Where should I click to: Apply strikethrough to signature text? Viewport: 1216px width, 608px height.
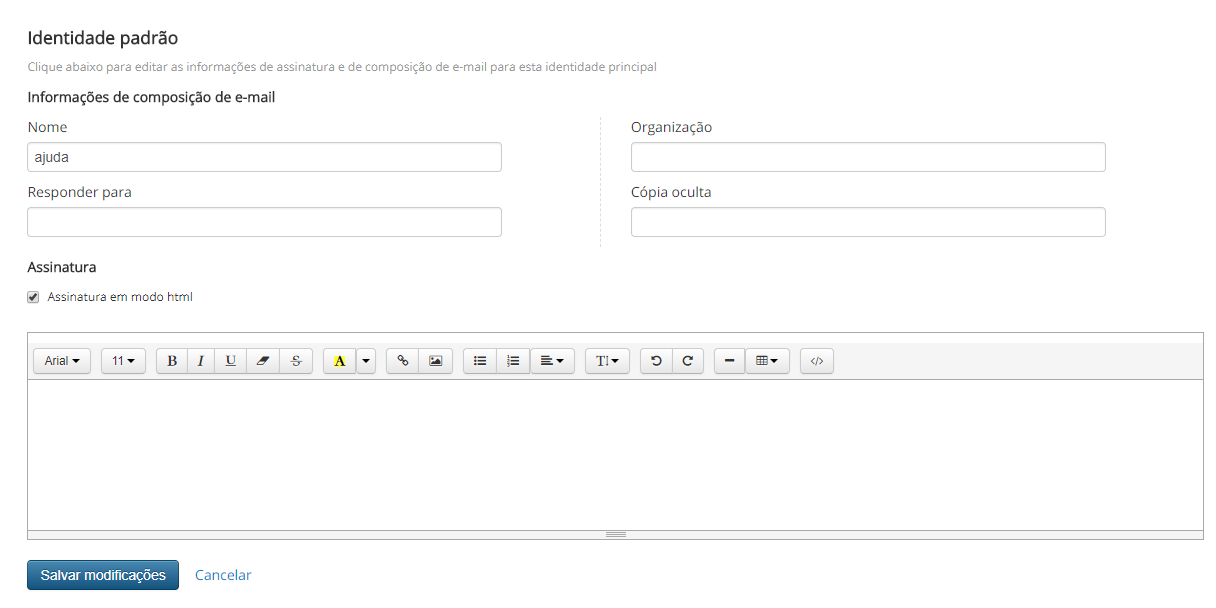[296, 361]
